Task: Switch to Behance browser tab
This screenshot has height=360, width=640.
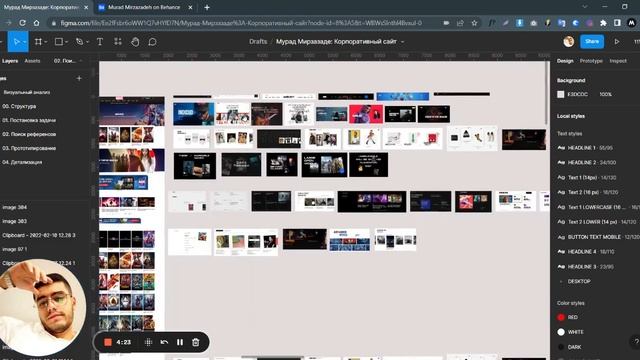Action: tap(144, 7)
